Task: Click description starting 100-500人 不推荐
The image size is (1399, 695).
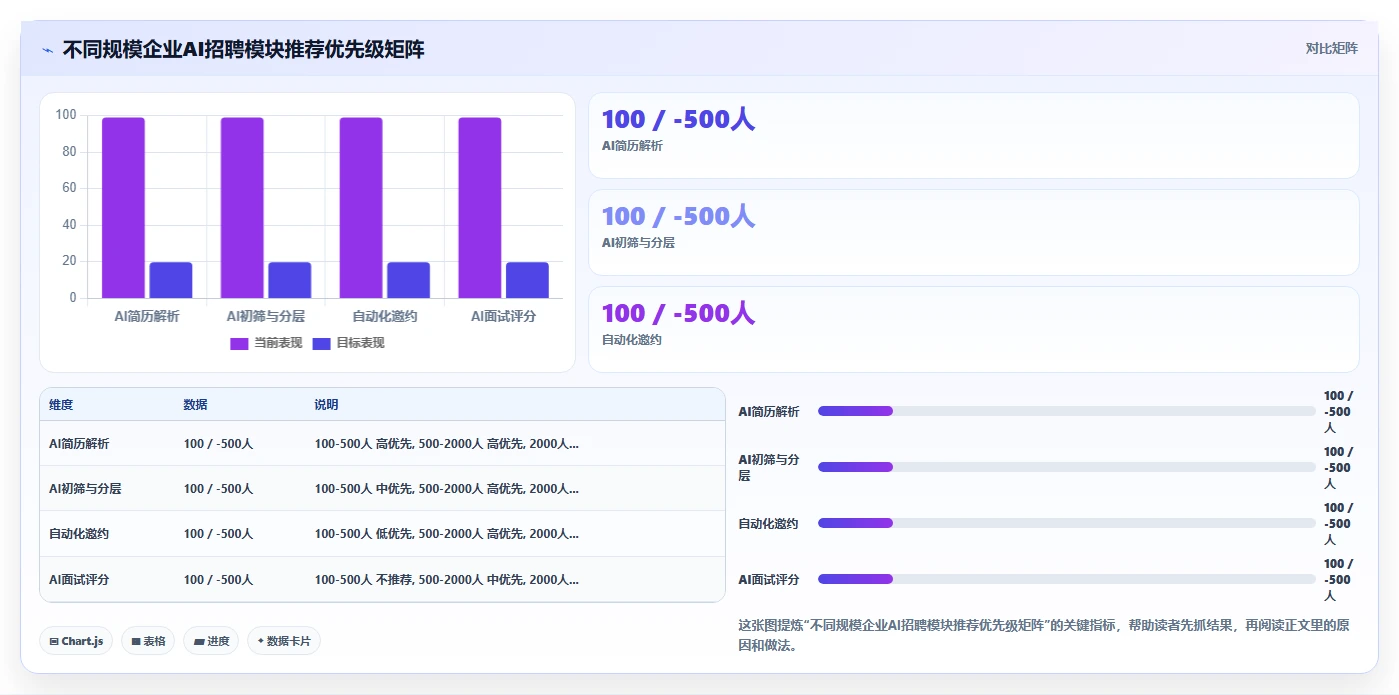Action: tap(446, 580)
